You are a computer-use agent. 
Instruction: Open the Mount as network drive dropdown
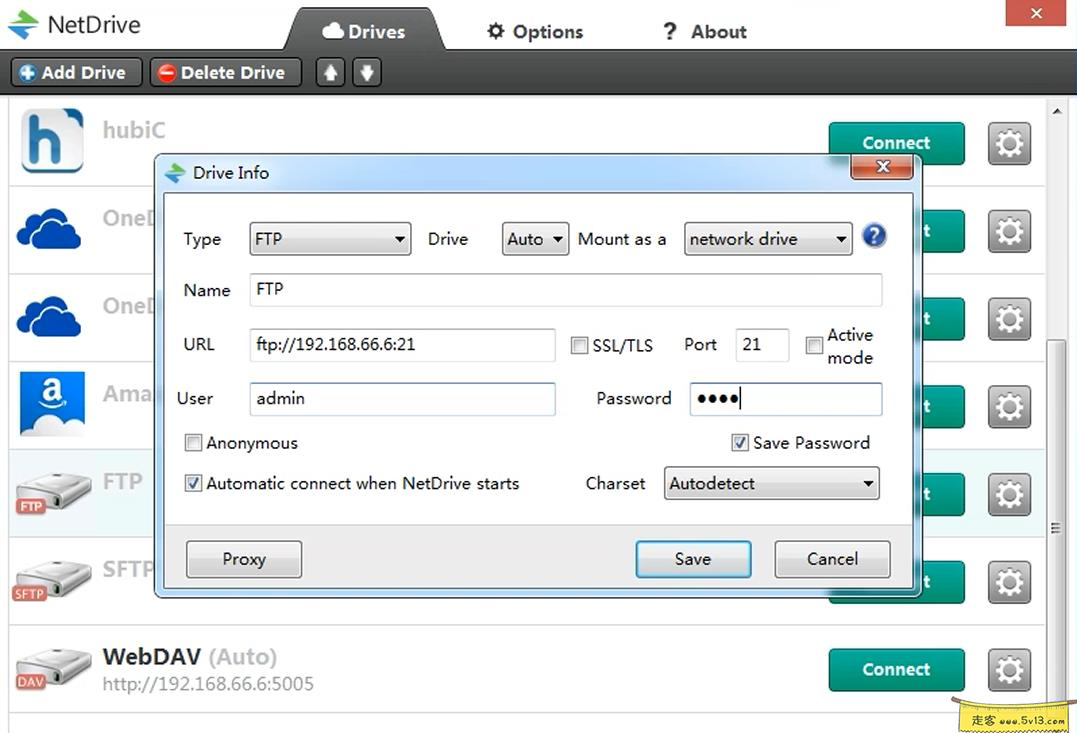pyautogui.click(x=768, y=239)
